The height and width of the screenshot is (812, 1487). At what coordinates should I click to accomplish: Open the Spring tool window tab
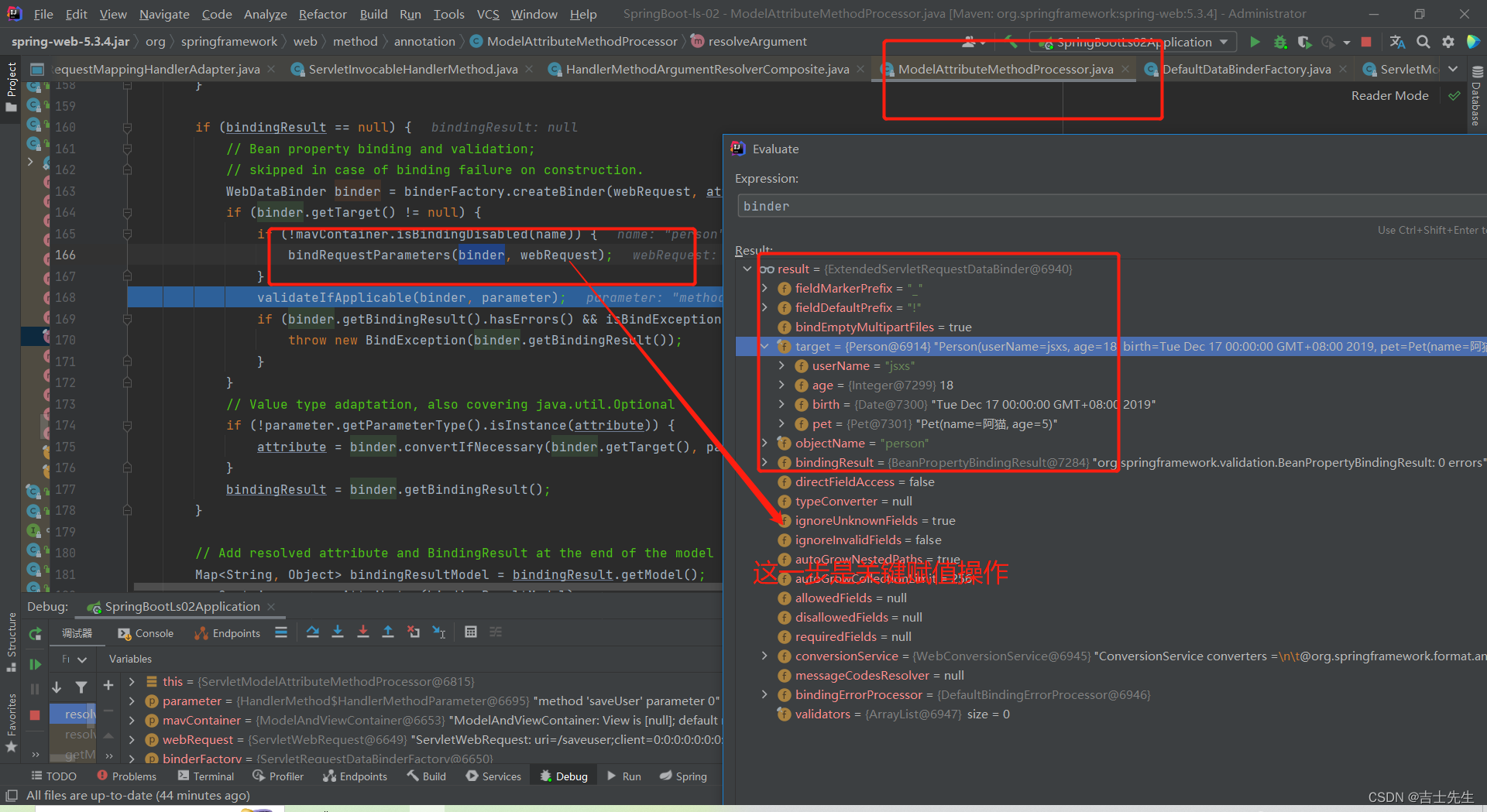(x=682, y=776)
